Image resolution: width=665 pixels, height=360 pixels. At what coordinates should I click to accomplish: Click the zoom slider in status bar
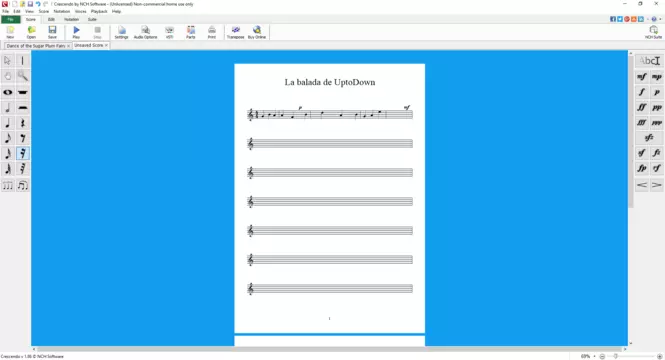click(630, 357)
